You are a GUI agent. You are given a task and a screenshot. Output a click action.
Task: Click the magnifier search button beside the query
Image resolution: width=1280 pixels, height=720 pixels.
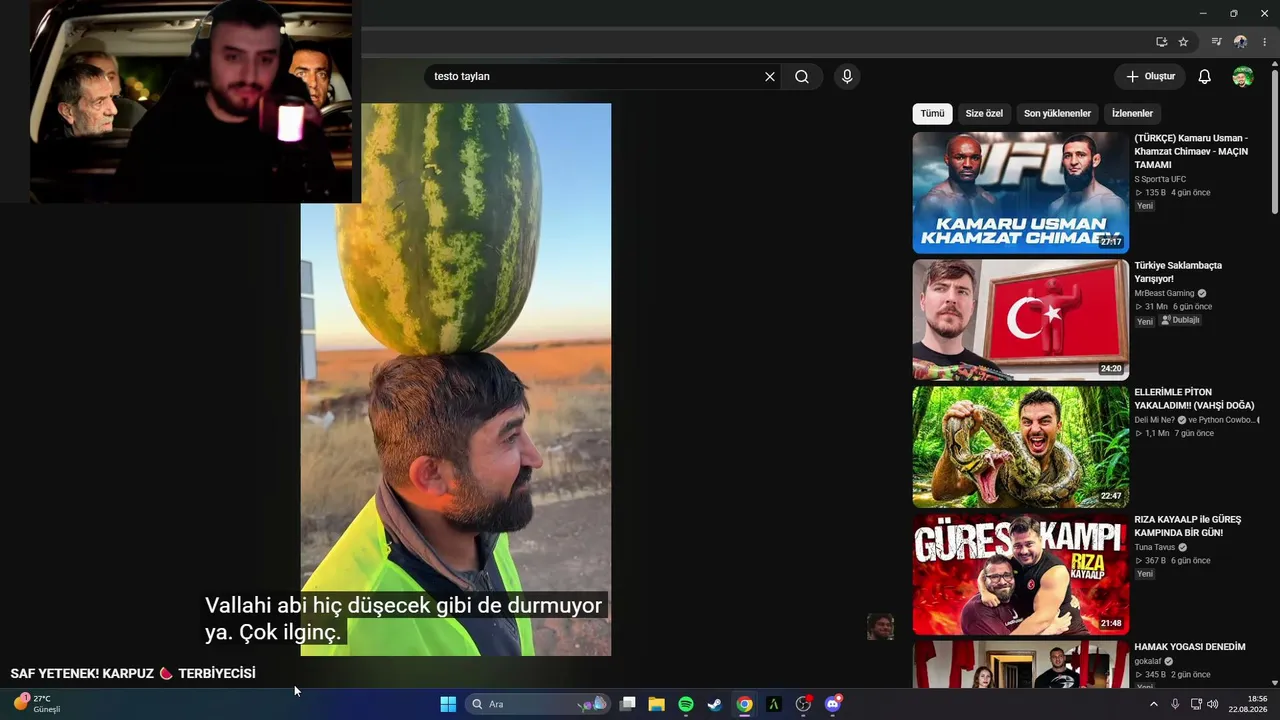tap(802, 77)
